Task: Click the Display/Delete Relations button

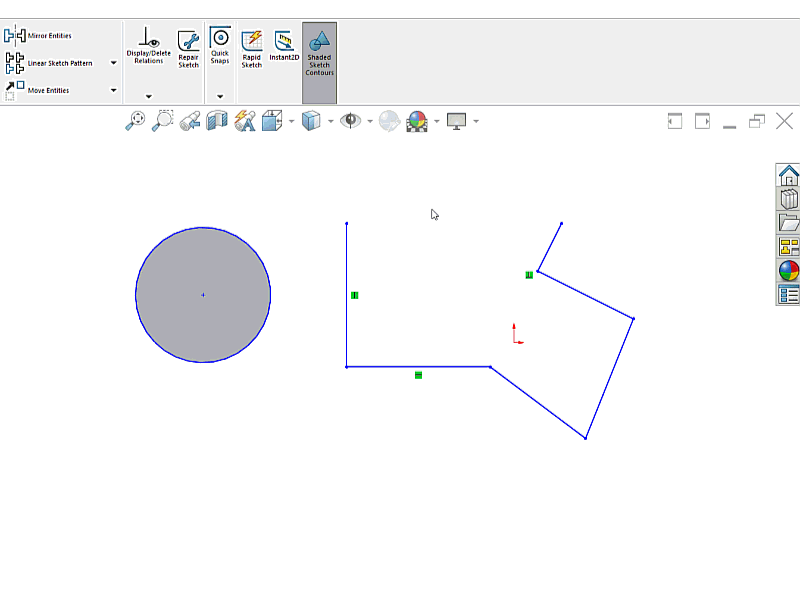Action: [x=148, y=46]
